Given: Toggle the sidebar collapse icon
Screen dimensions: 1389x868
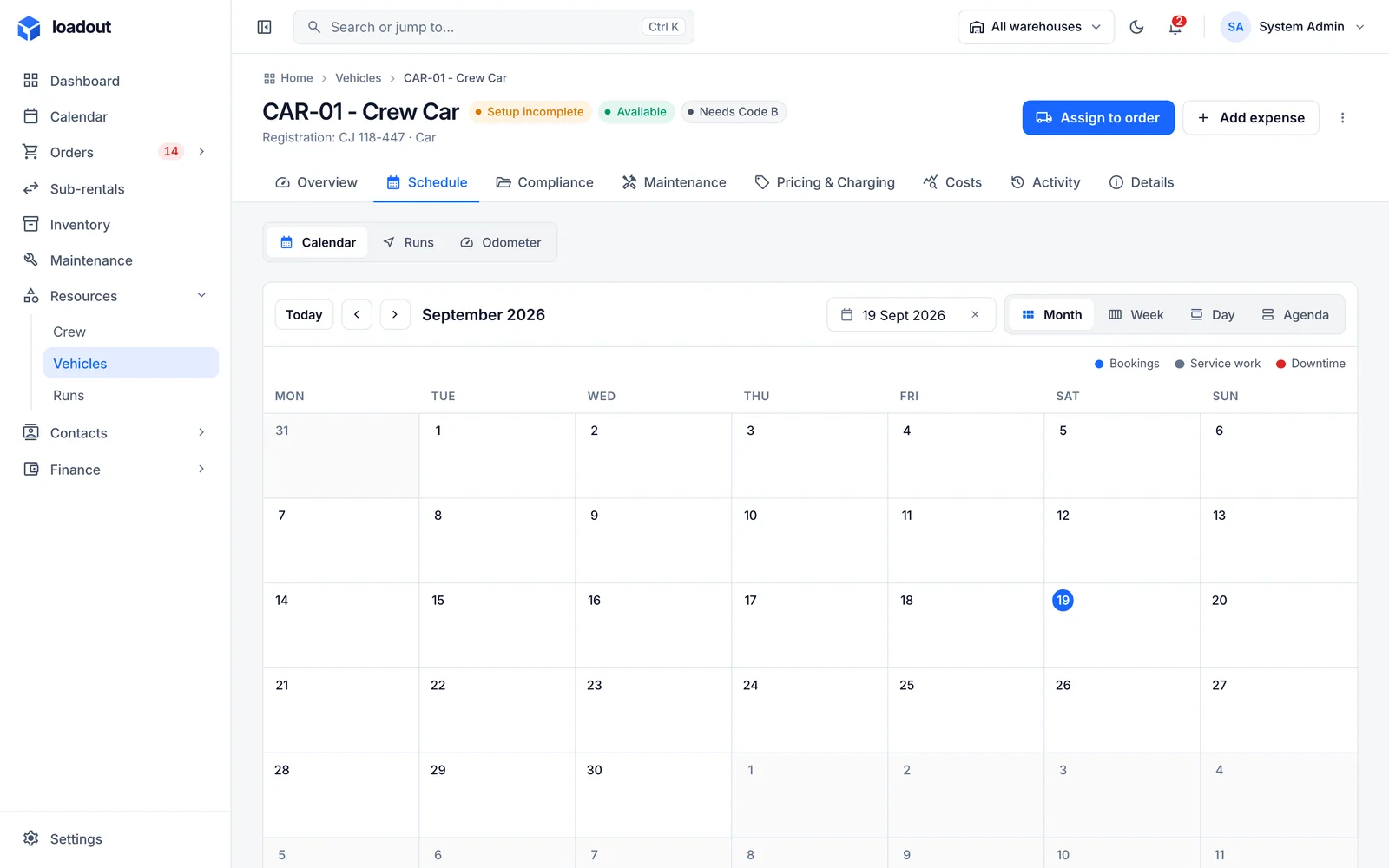Looking at the screenshot, I should point(265,27).
